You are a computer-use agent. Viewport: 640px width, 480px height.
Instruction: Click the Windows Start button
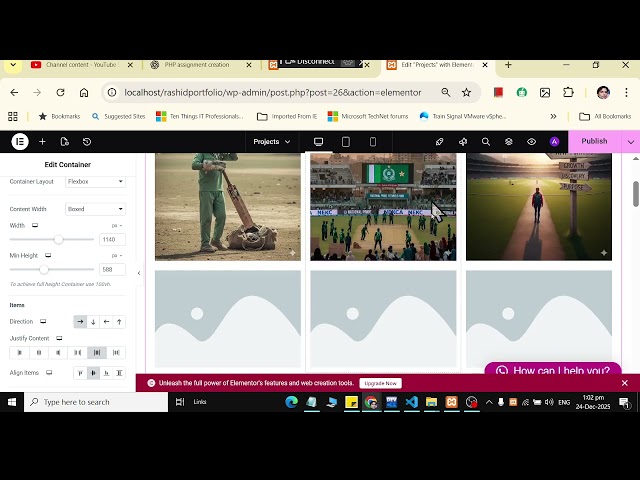[x=12, y=402]
